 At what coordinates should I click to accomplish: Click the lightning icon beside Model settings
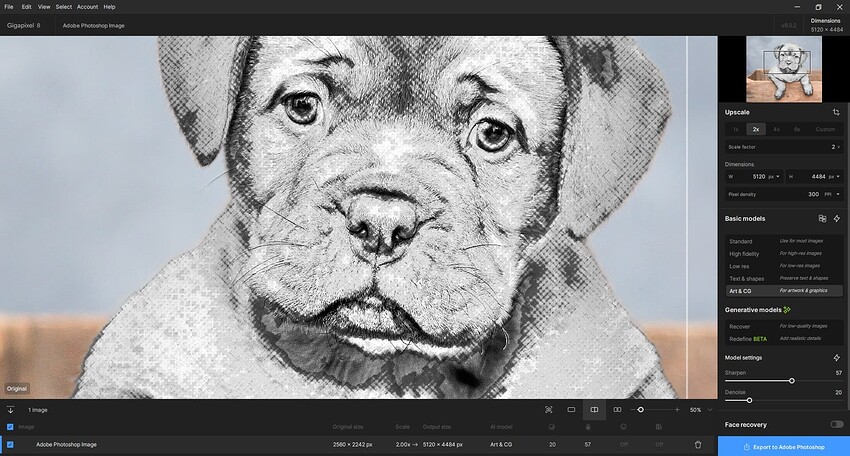click(836, 357)
